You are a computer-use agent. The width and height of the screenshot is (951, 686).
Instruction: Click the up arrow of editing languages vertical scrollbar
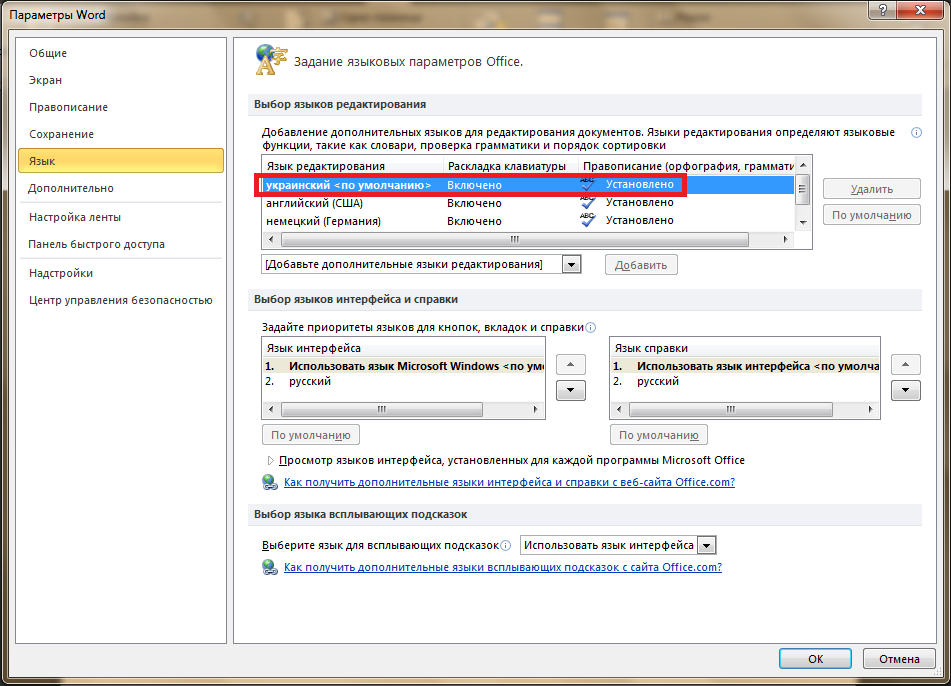(x=803, y=165)
